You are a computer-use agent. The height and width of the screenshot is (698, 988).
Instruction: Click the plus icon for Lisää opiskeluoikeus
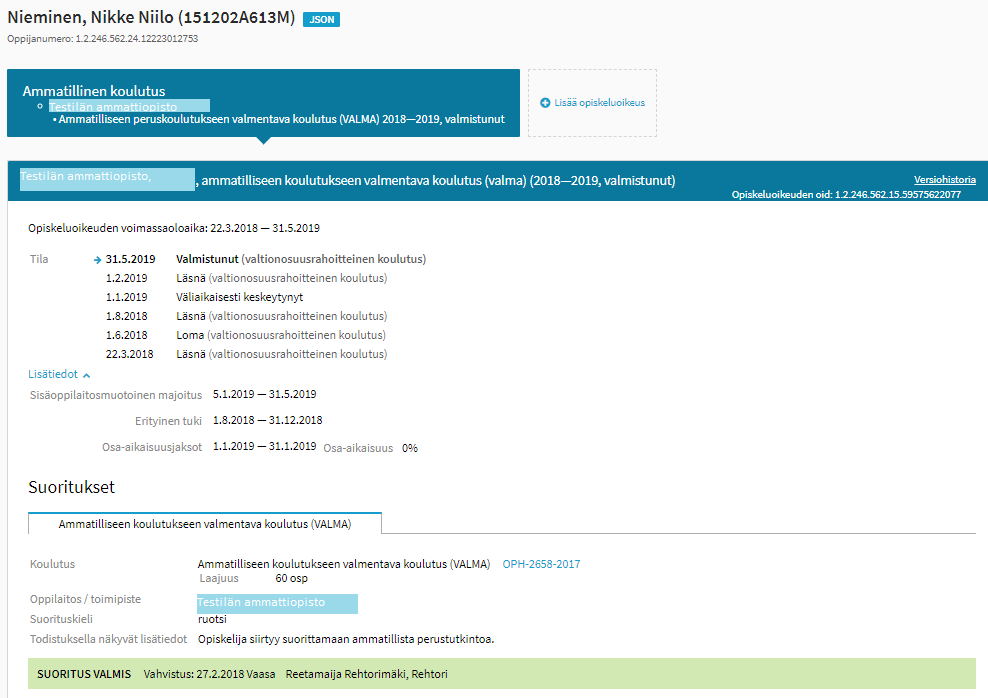click(x=545, y=103)
